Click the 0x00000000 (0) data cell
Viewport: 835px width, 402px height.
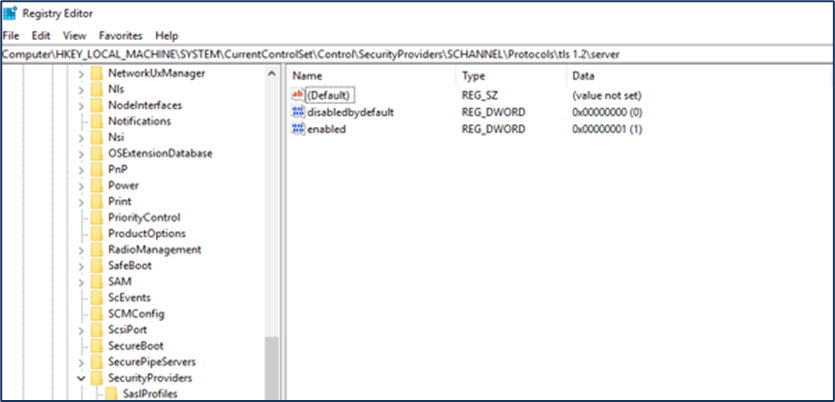[607, 112]
